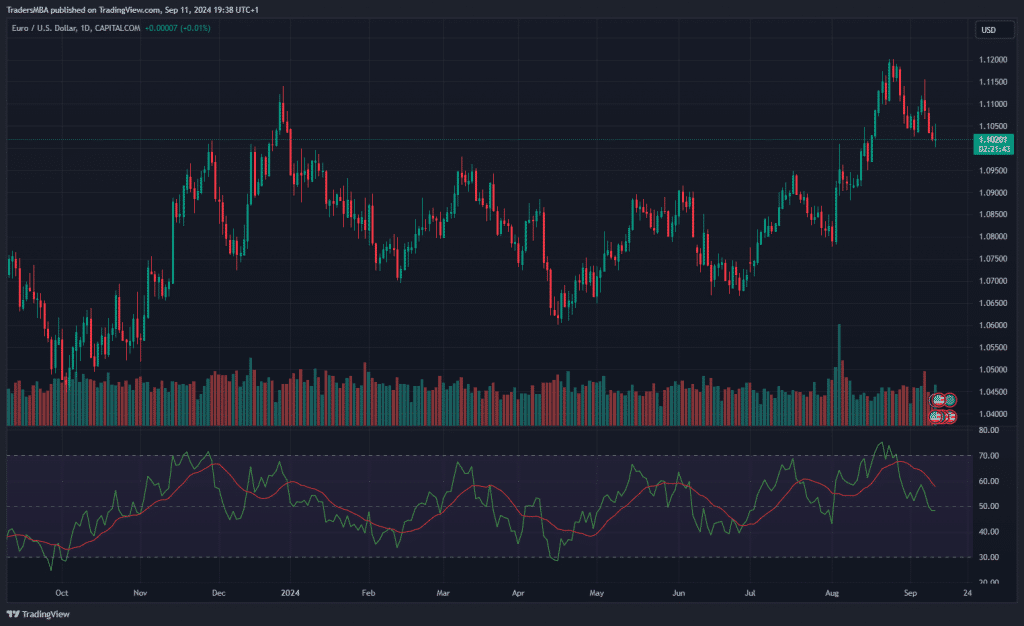Screen dimensions: 1024x626
Task: Select the Aug marker on the time axis
Action: (x=833, y=591)
